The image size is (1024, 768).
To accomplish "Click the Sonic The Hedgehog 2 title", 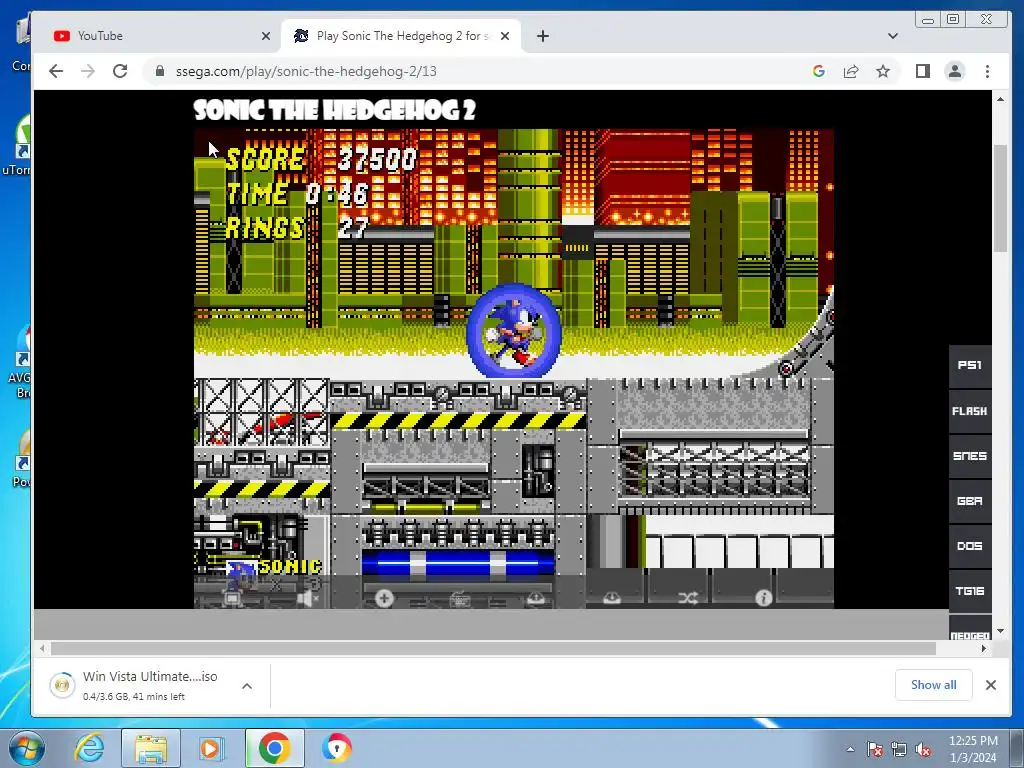I will [334, 110].
